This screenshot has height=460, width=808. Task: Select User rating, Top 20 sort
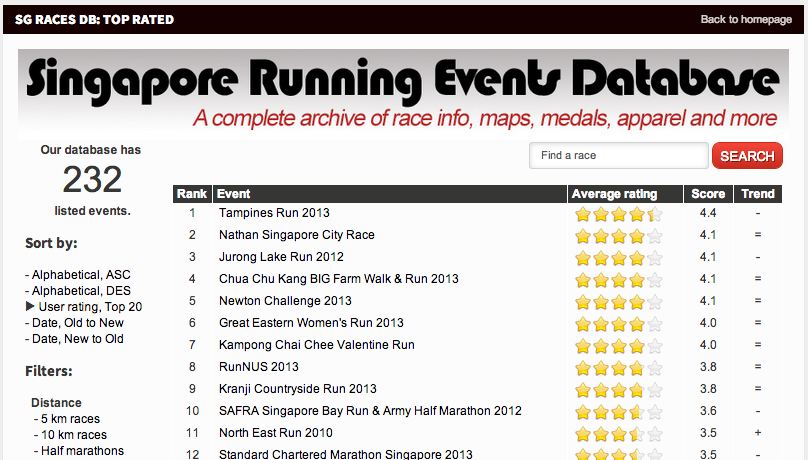pyautogui.click(x=90, y=306)
